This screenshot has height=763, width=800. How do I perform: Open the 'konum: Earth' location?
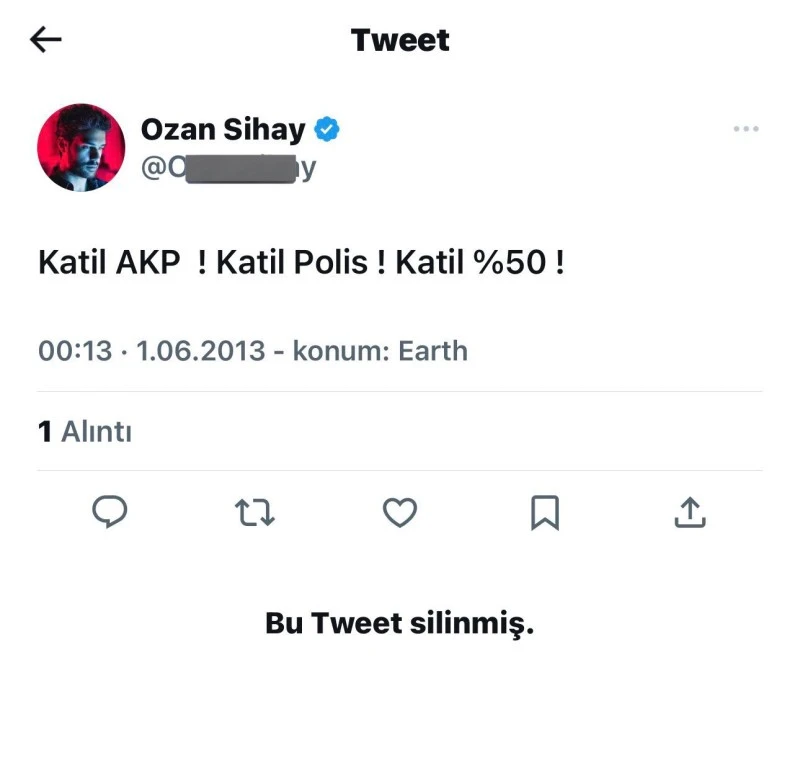click(380, 351)
